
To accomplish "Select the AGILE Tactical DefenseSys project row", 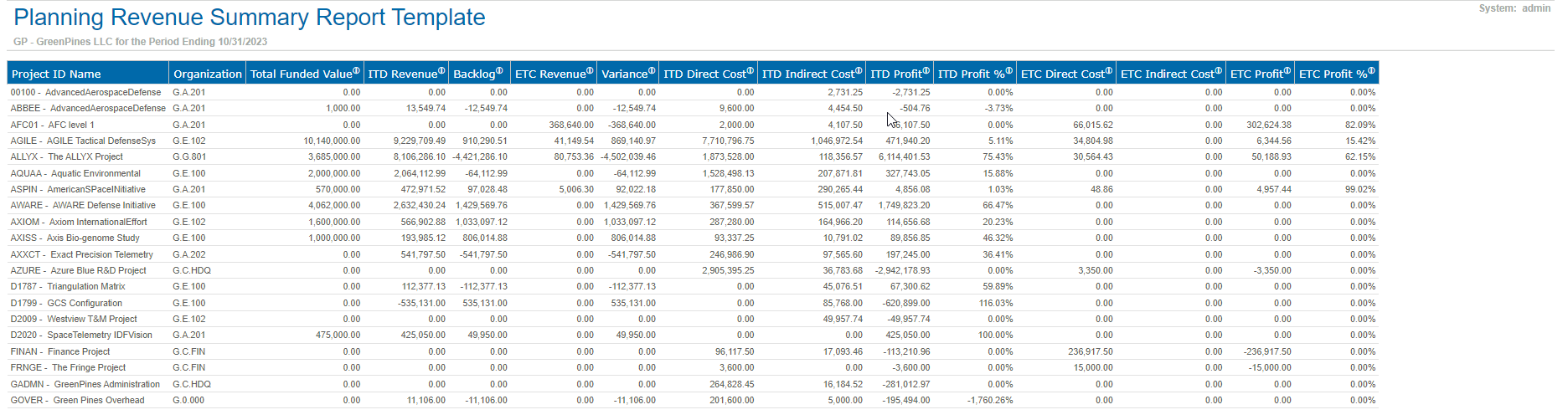I will point(83,141).
